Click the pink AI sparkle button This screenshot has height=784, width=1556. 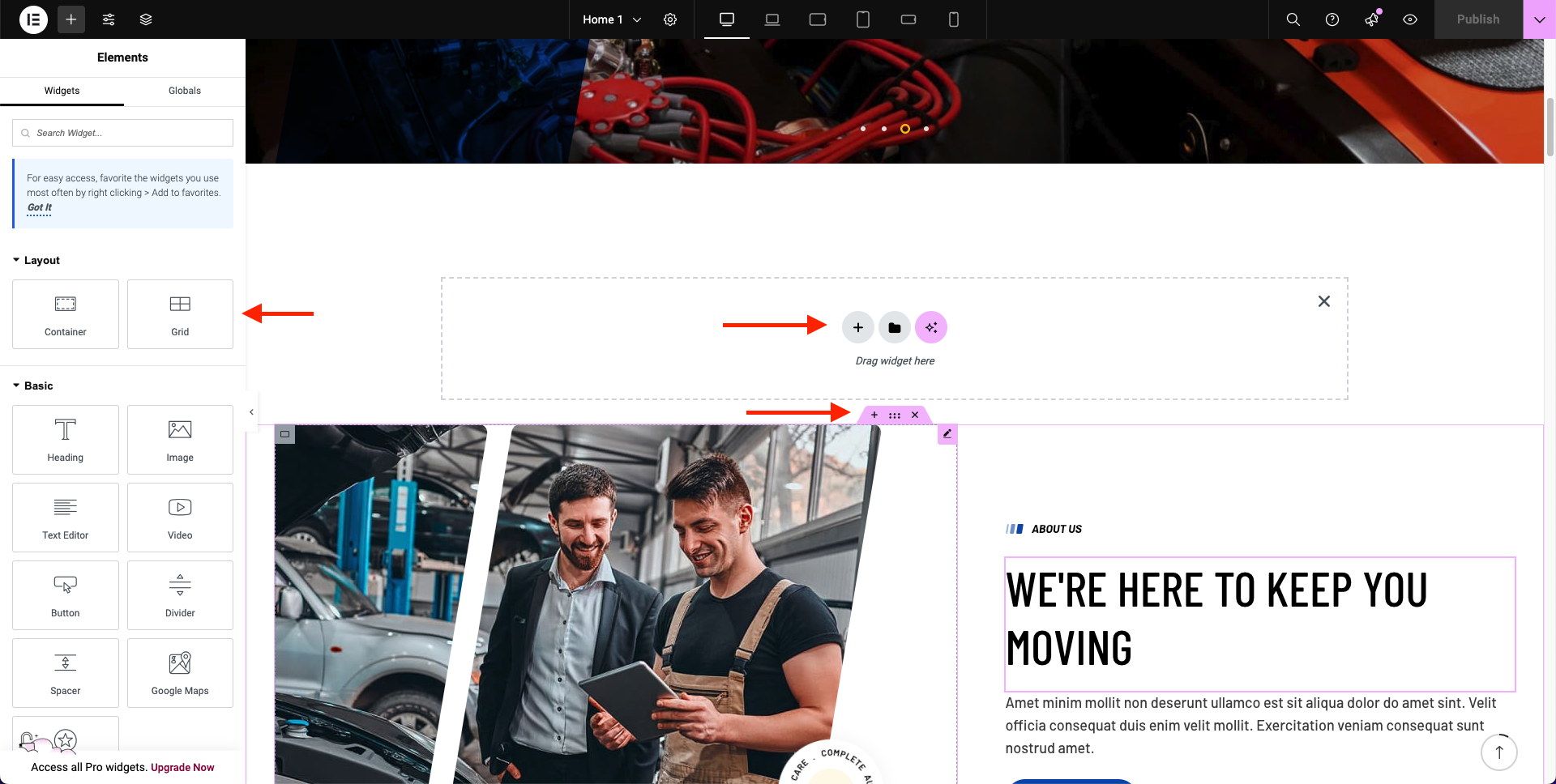click(930, 328)
